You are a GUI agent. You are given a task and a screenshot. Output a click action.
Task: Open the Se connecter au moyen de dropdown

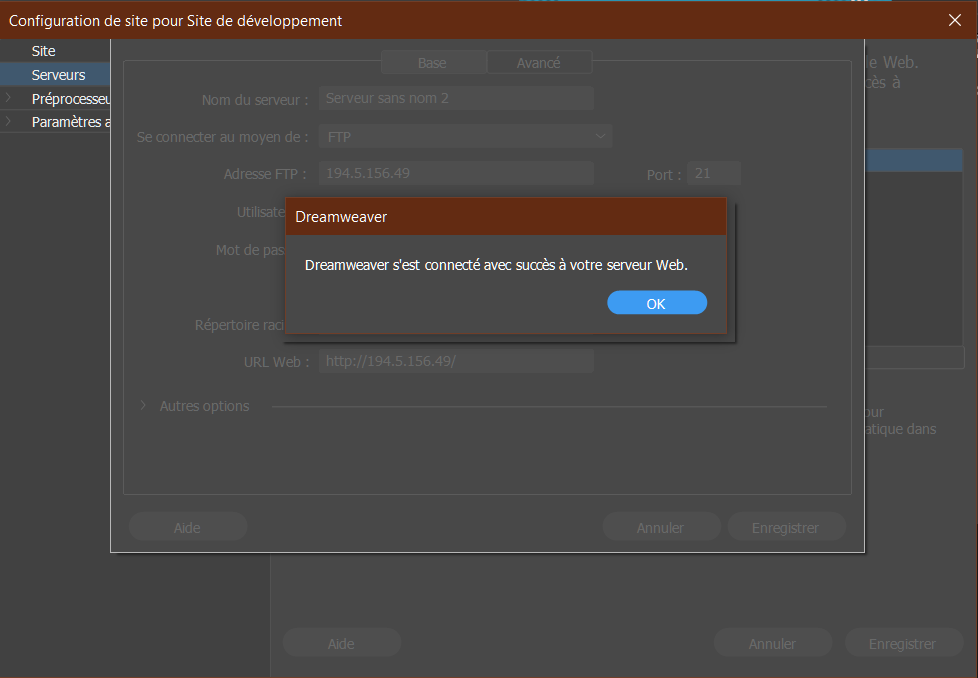[x=465, y=136]
